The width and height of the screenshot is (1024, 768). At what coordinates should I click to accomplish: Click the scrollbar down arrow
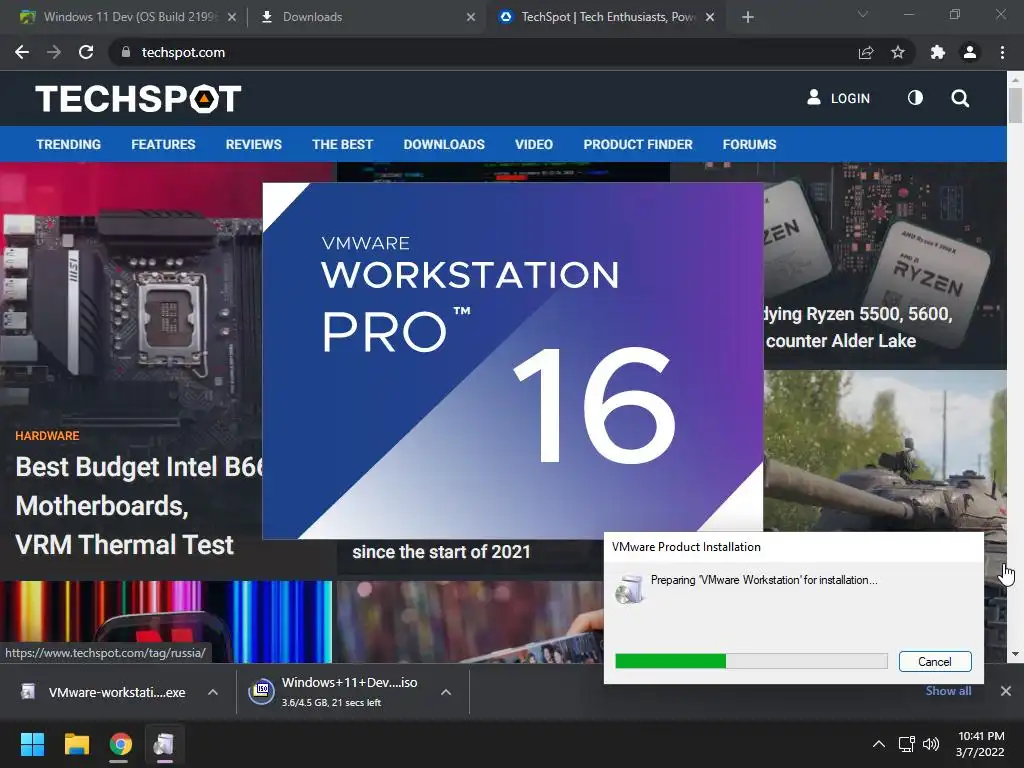1015,654
